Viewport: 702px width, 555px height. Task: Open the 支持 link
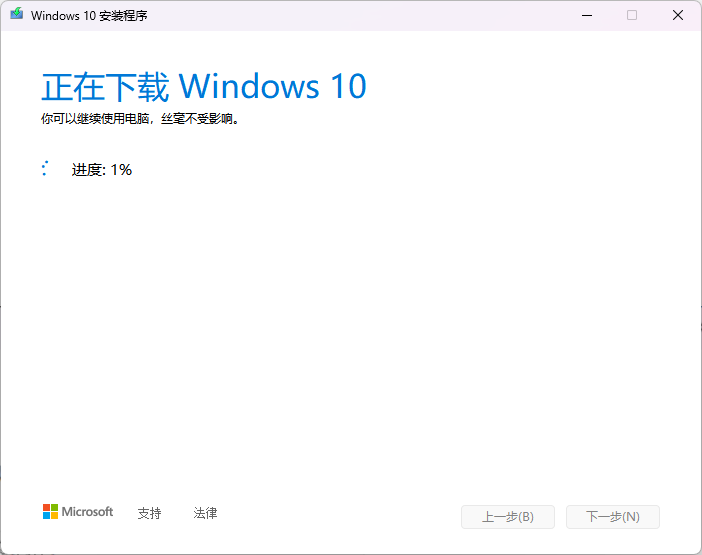[149, 513]
